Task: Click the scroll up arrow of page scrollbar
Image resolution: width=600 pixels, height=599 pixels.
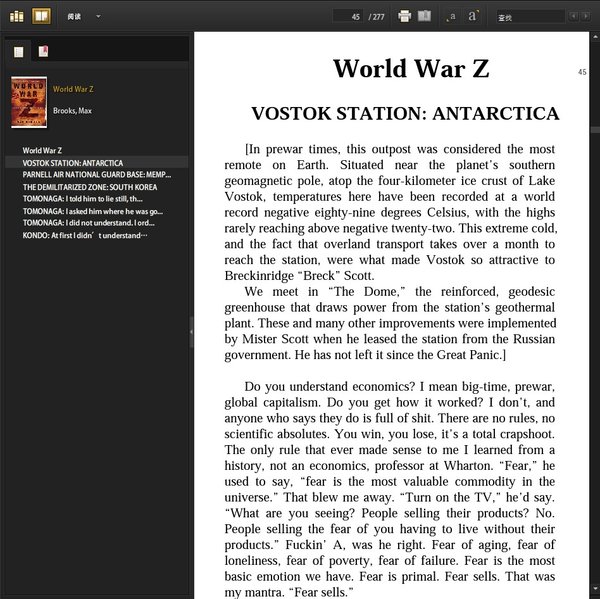Action: pos(595,37)
